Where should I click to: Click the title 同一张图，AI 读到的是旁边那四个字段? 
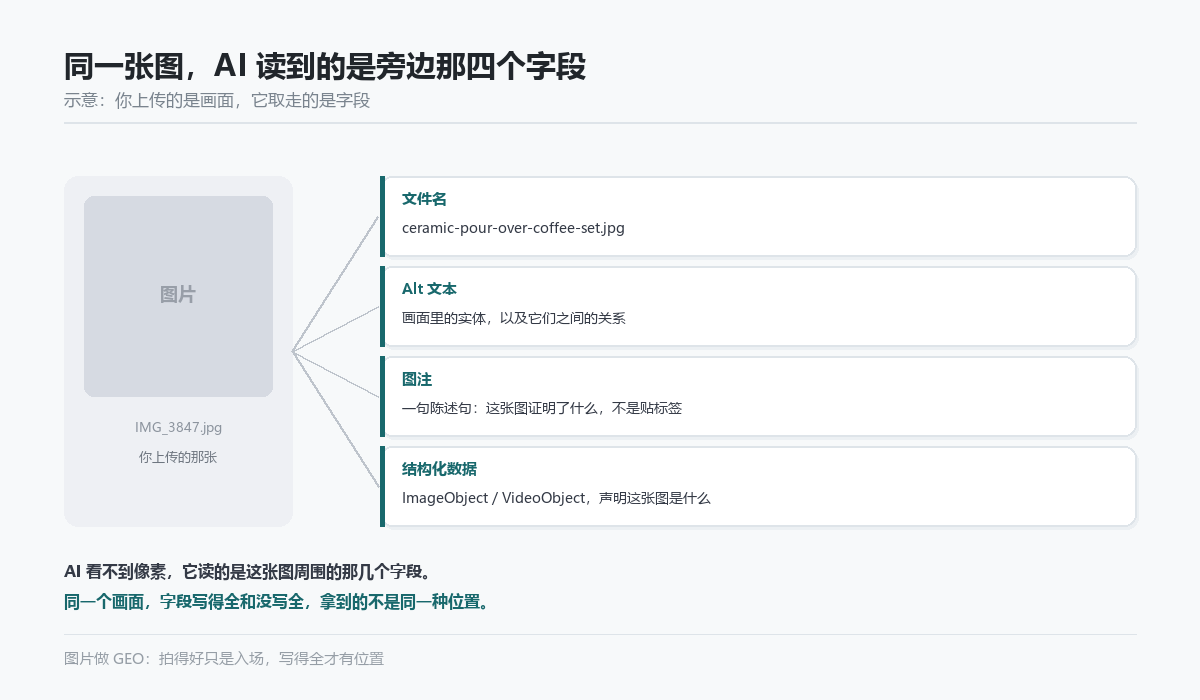325,67
